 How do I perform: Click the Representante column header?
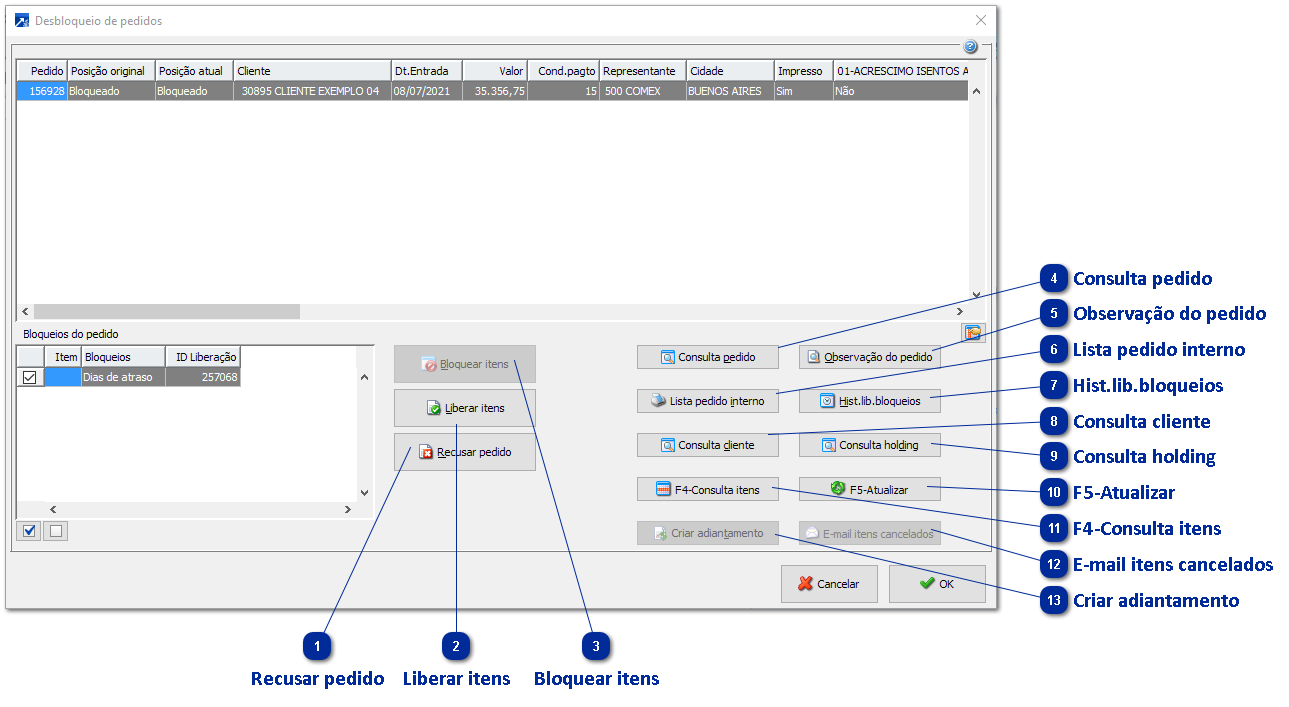[x=643, y=71]
